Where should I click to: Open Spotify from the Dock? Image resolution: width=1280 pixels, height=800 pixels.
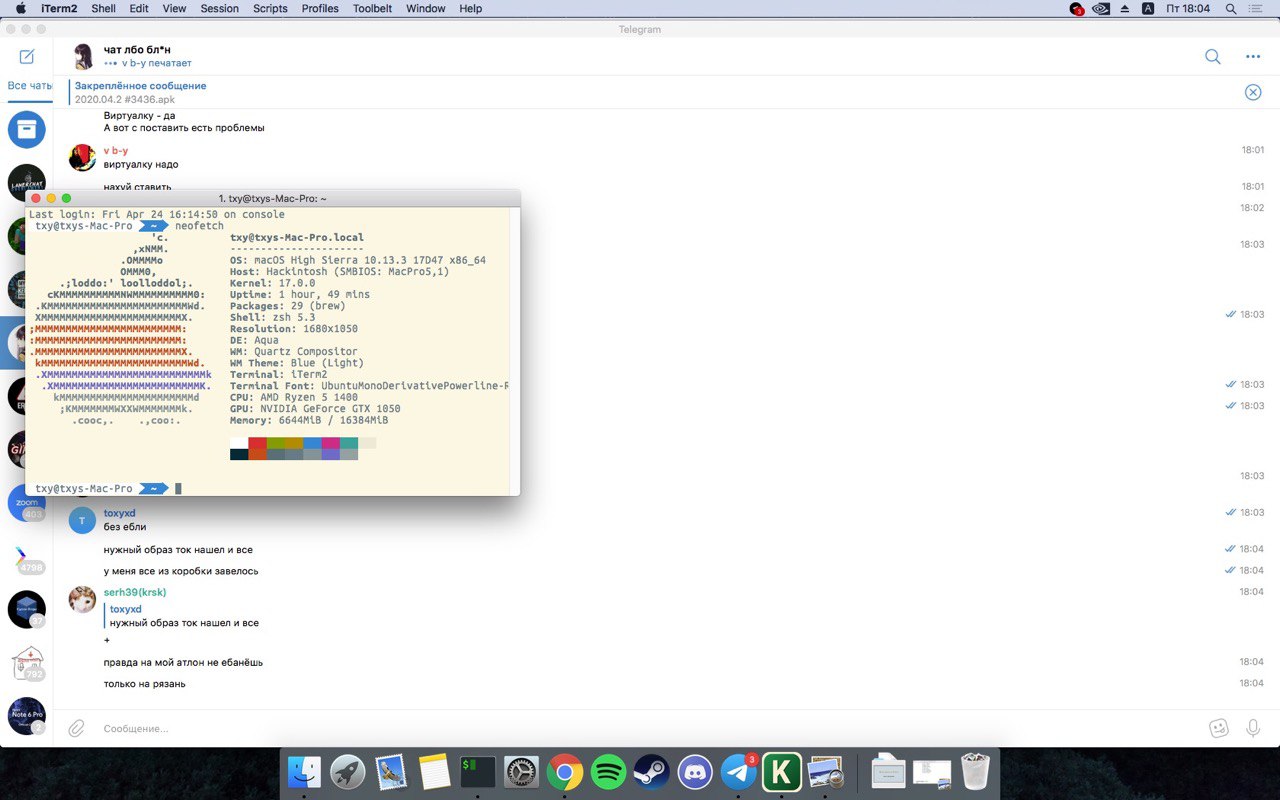[x=608, y=772]
